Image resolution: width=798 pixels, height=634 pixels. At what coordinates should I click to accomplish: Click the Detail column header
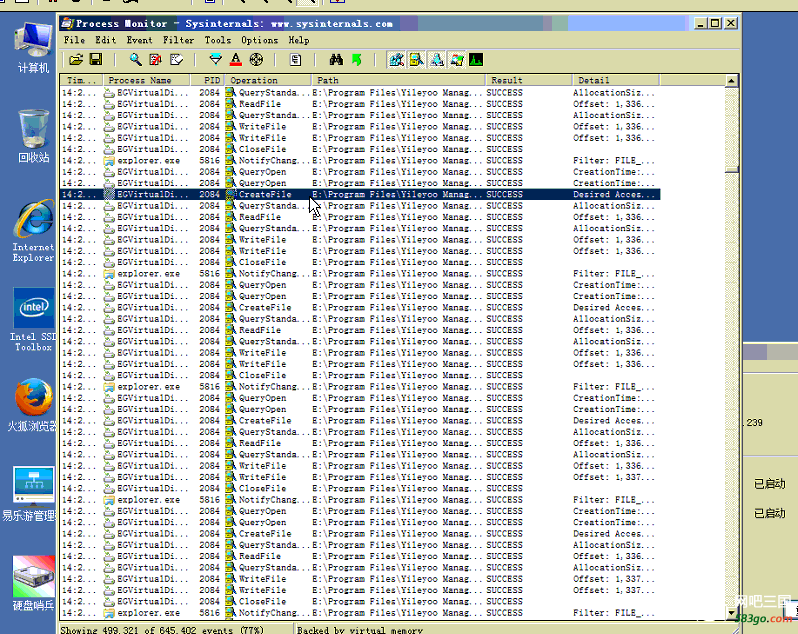point(616,80)
